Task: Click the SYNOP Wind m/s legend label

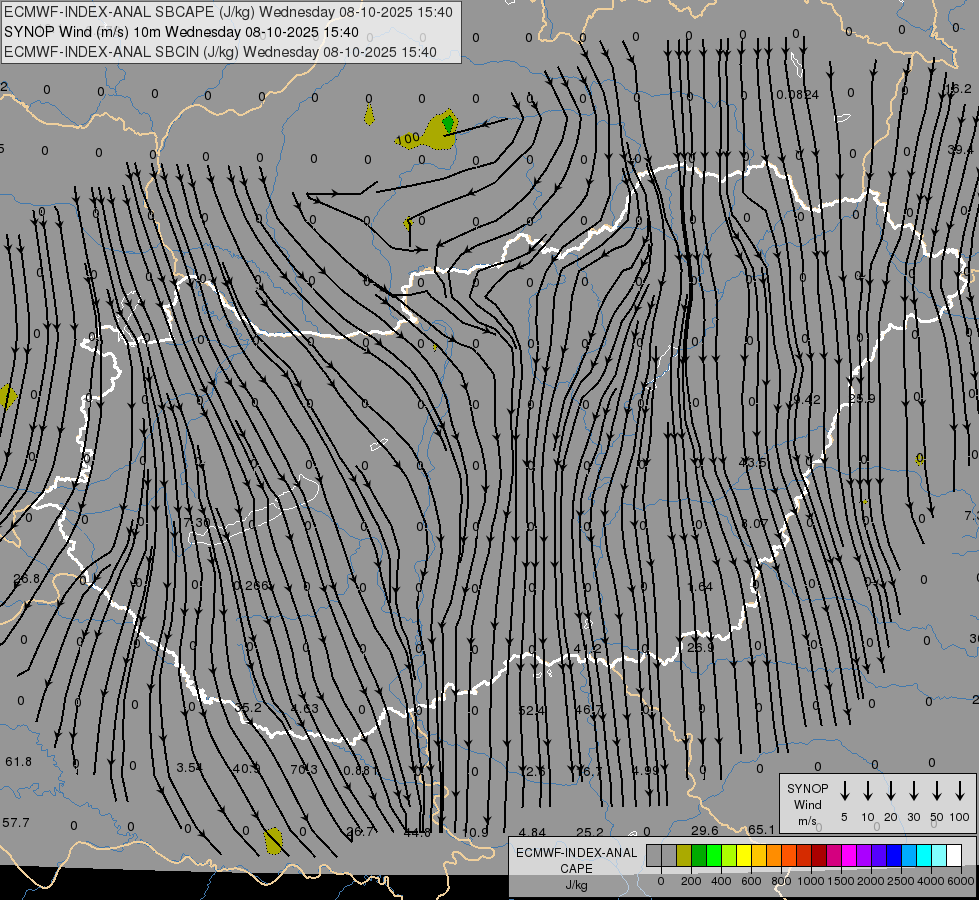Action: point(807,804)
